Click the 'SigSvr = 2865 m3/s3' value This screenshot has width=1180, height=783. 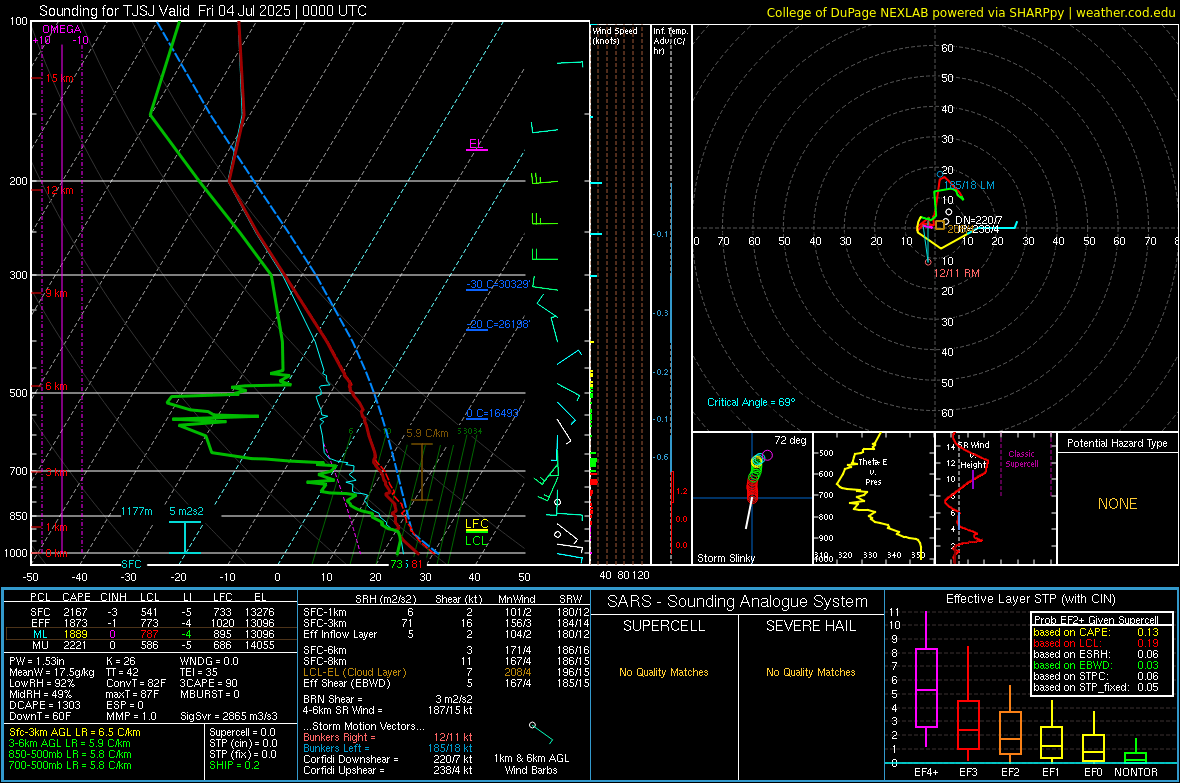(x=229, y=717)
